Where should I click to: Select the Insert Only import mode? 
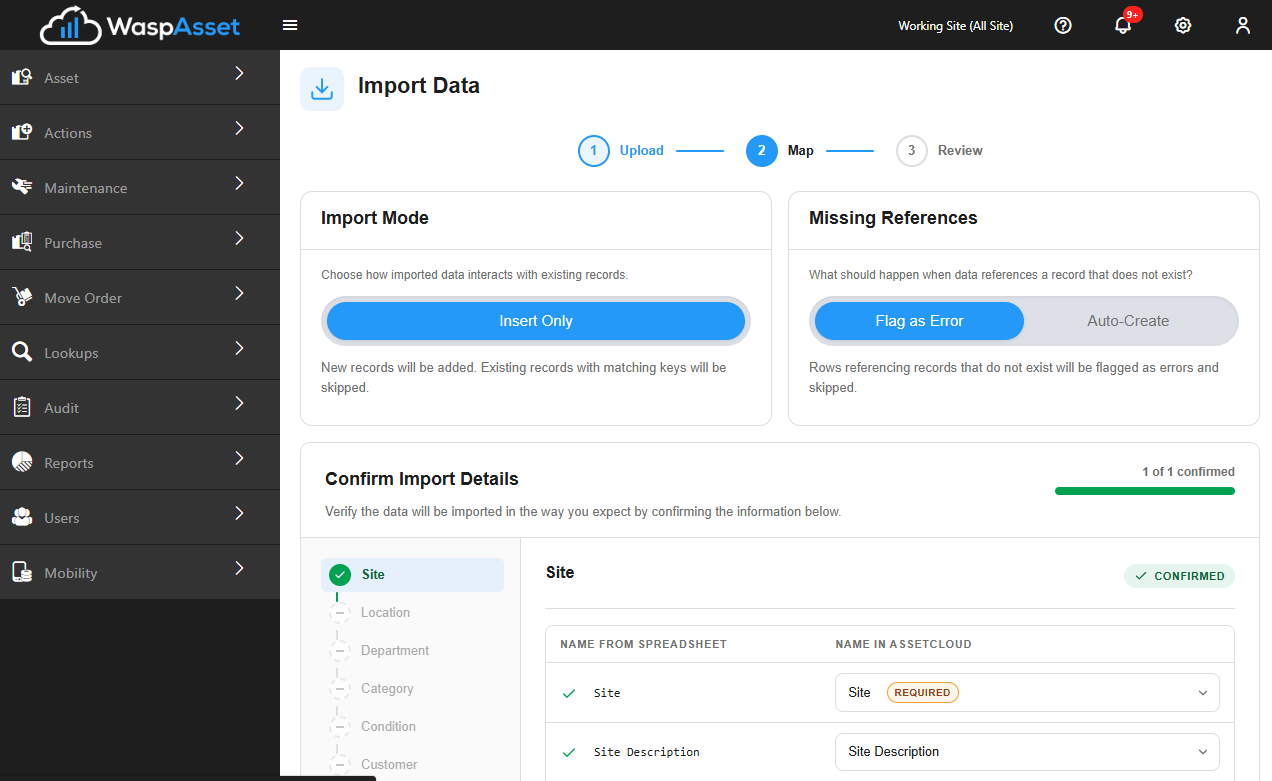536,321
